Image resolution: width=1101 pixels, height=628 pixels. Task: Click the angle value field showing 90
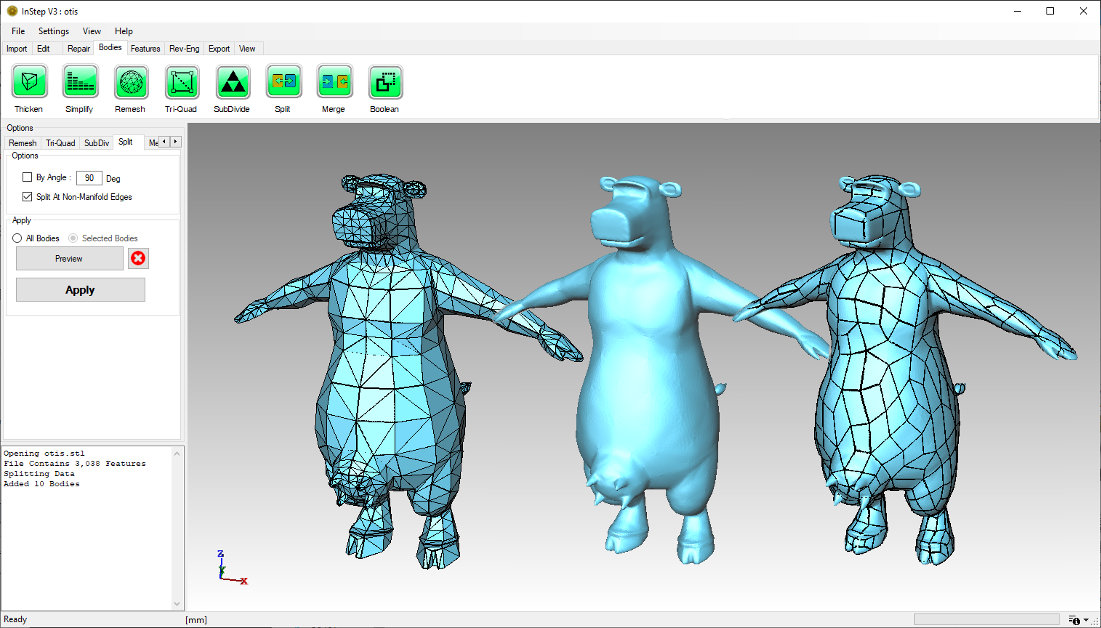89,178
